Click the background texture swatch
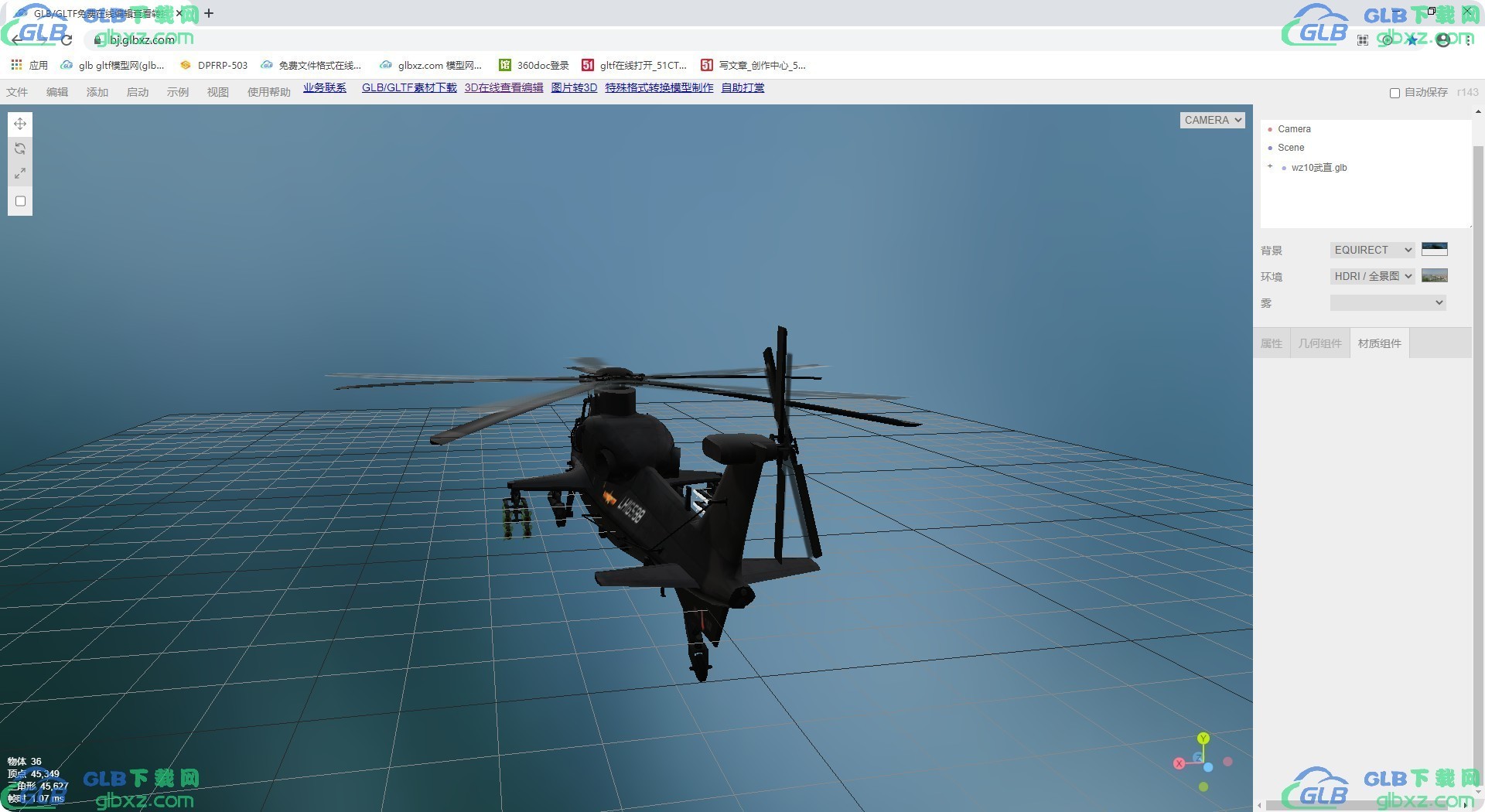This screenshot has width=1485, height=812. click(1434, 249)
